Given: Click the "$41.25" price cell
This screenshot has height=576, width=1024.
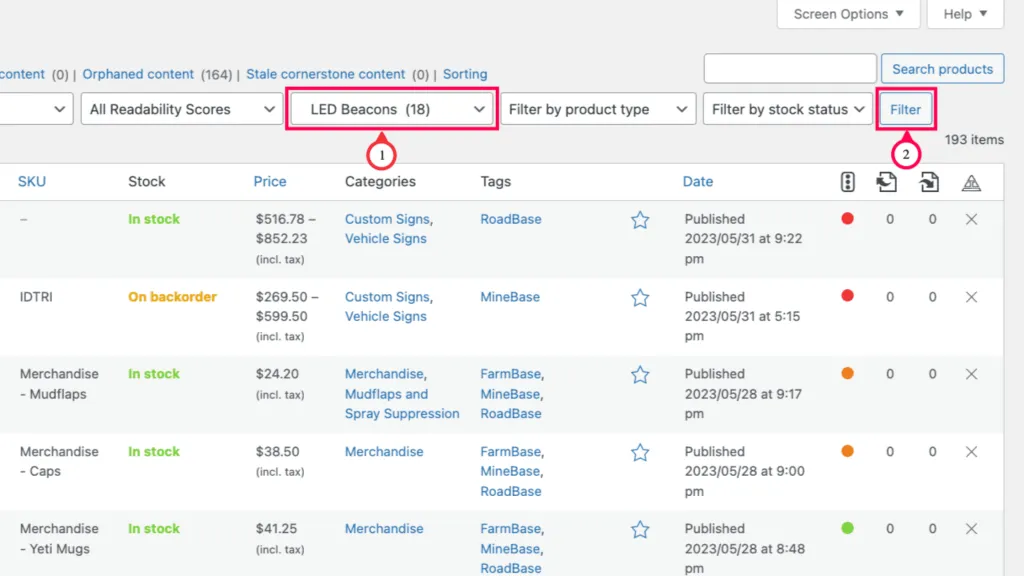Looking at the screenshot, I should coord(276,528).
